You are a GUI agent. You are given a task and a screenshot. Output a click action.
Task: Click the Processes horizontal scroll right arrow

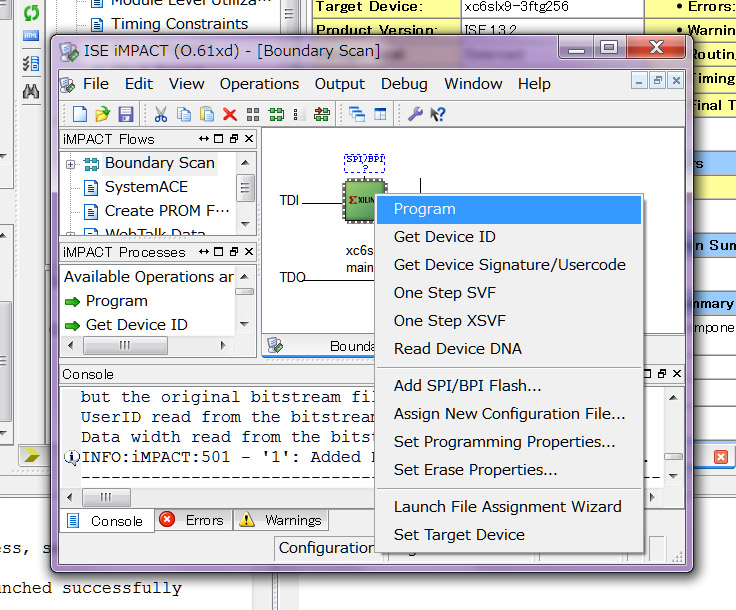pyautogui.click(x=223, y=345)
